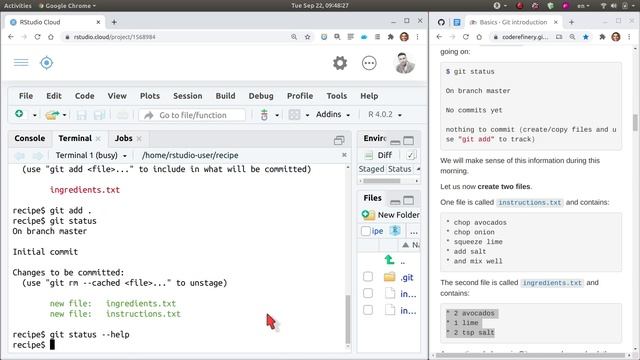Go up to the parent directory arrow
Viewport: 640px width, 360px height.
tap(389, 260)
